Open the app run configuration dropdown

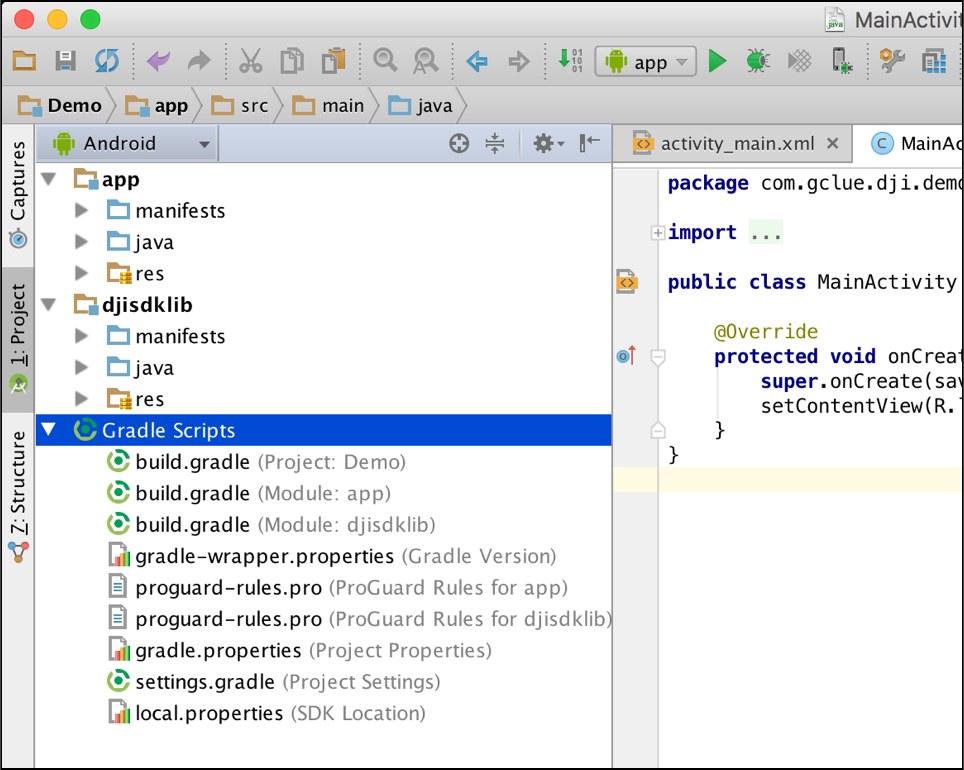[x=646, y=62]
